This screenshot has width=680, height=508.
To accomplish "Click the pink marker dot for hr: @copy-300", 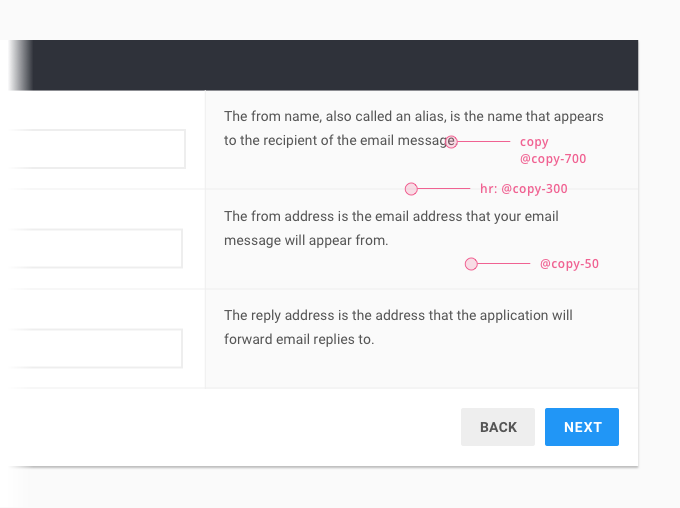I will pos(411,189).
